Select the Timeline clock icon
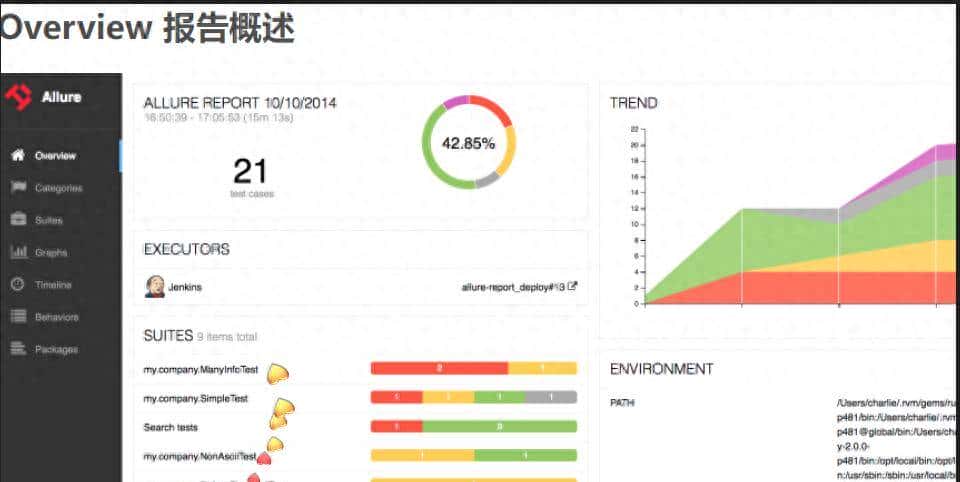 (18, 284)
